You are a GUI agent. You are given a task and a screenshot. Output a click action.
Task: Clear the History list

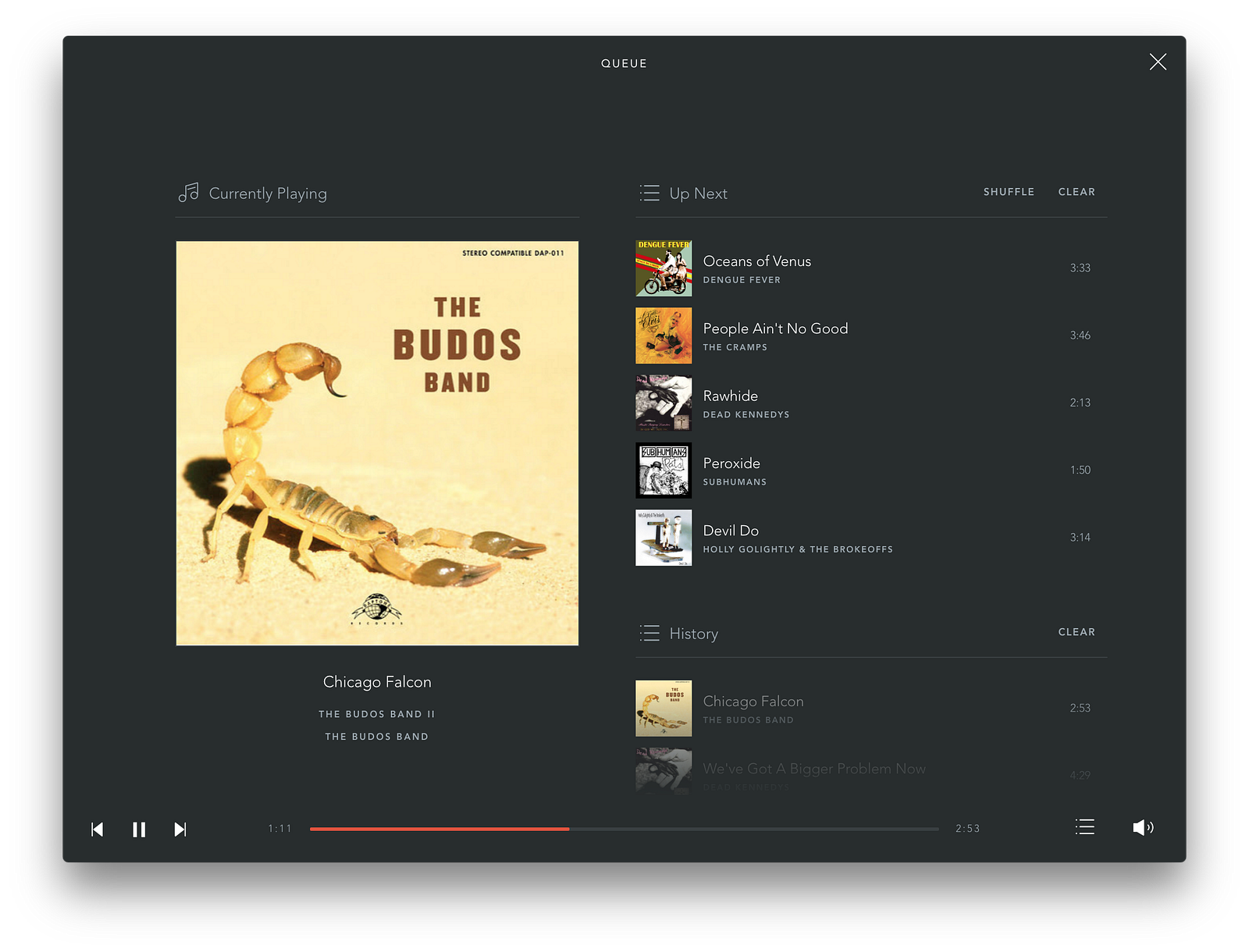click(1076, 632)
